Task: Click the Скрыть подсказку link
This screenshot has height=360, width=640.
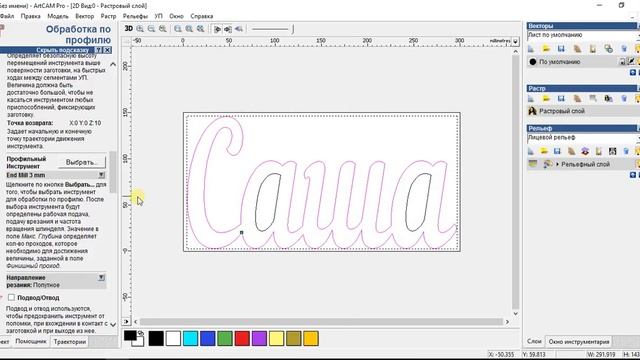Action: pyautogui.click(x=62, y=50)
